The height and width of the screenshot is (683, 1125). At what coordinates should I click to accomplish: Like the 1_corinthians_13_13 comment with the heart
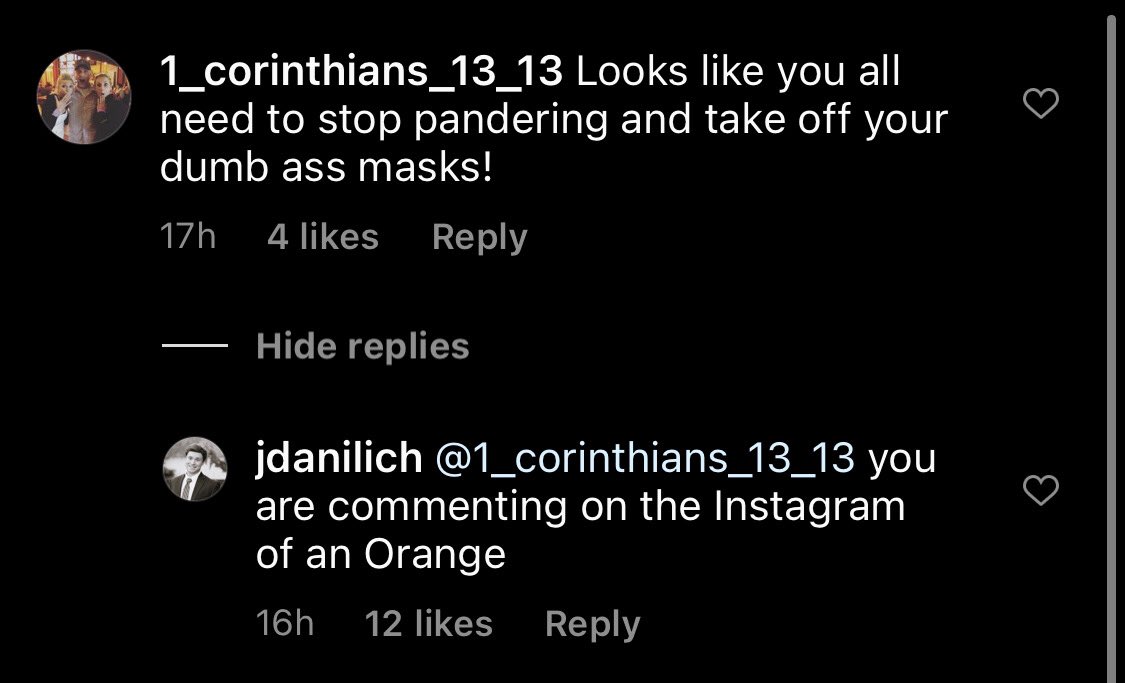[x=1040, y=103]
